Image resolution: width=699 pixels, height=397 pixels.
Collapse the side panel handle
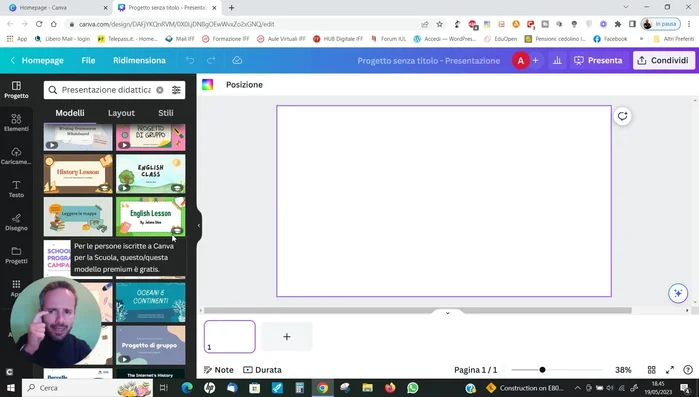click(199, 225)
